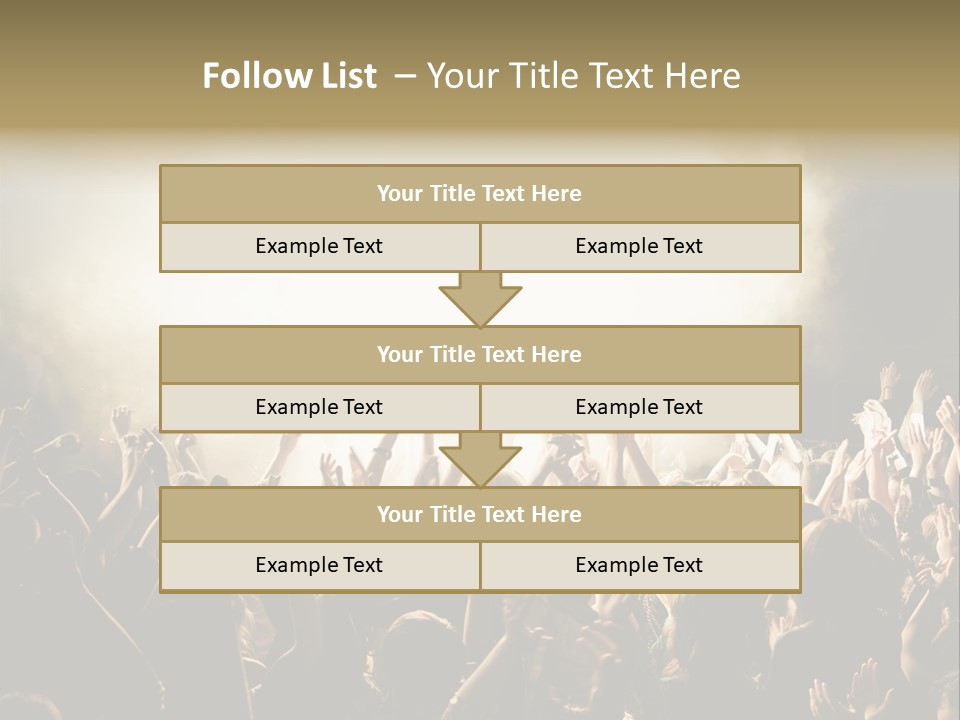960x720 pixels.
Task: Click the divider between first block's Example Text cells
Action: pyautogui.click(x=480, y=247)
